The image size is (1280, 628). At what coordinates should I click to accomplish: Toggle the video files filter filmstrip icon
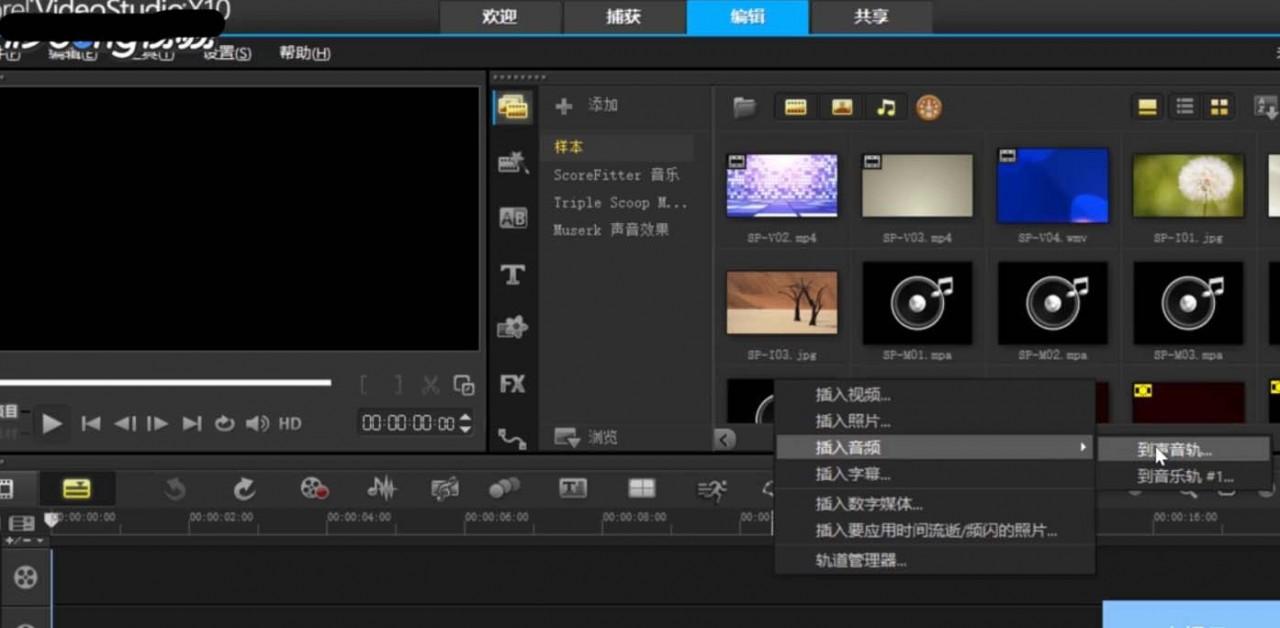coord(795,106)
